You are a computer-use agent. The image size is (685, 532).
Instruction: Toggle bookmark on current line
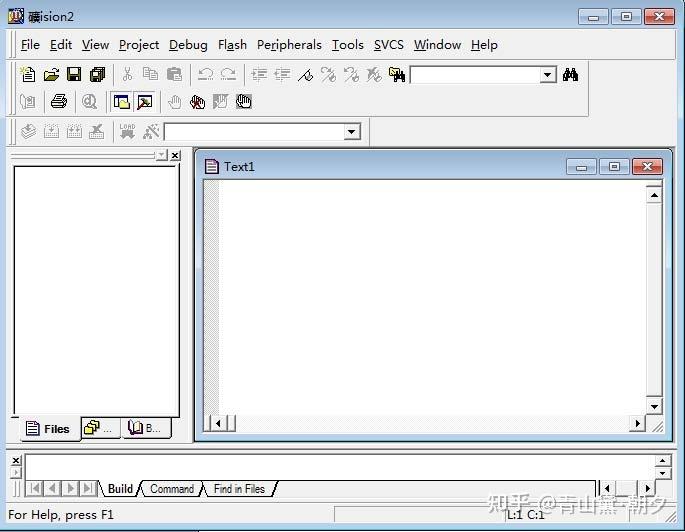[x=305, y=75]
